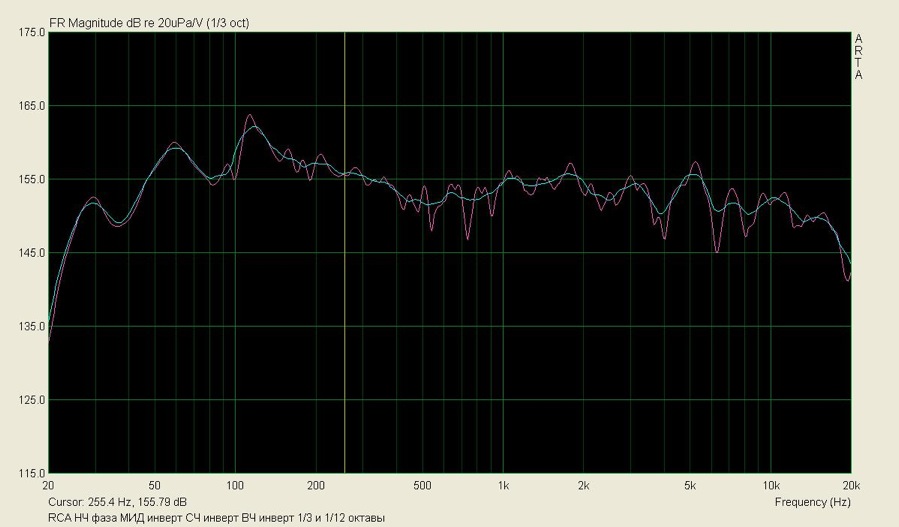Screen dimensions: 899x527
Task: Click the vertical ARTA watermark letters
Action: 858,57
